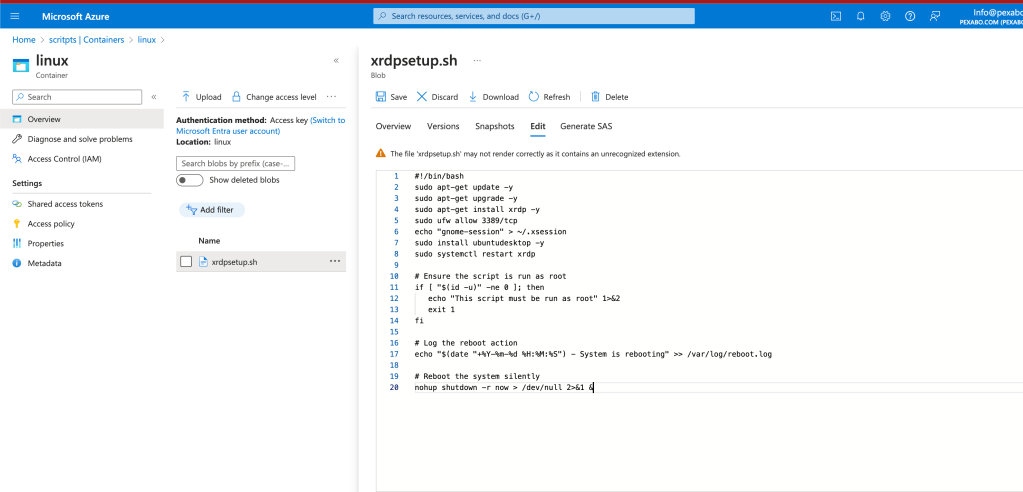Click the Name column header
1023x492 pixels.
pos(209,241)
